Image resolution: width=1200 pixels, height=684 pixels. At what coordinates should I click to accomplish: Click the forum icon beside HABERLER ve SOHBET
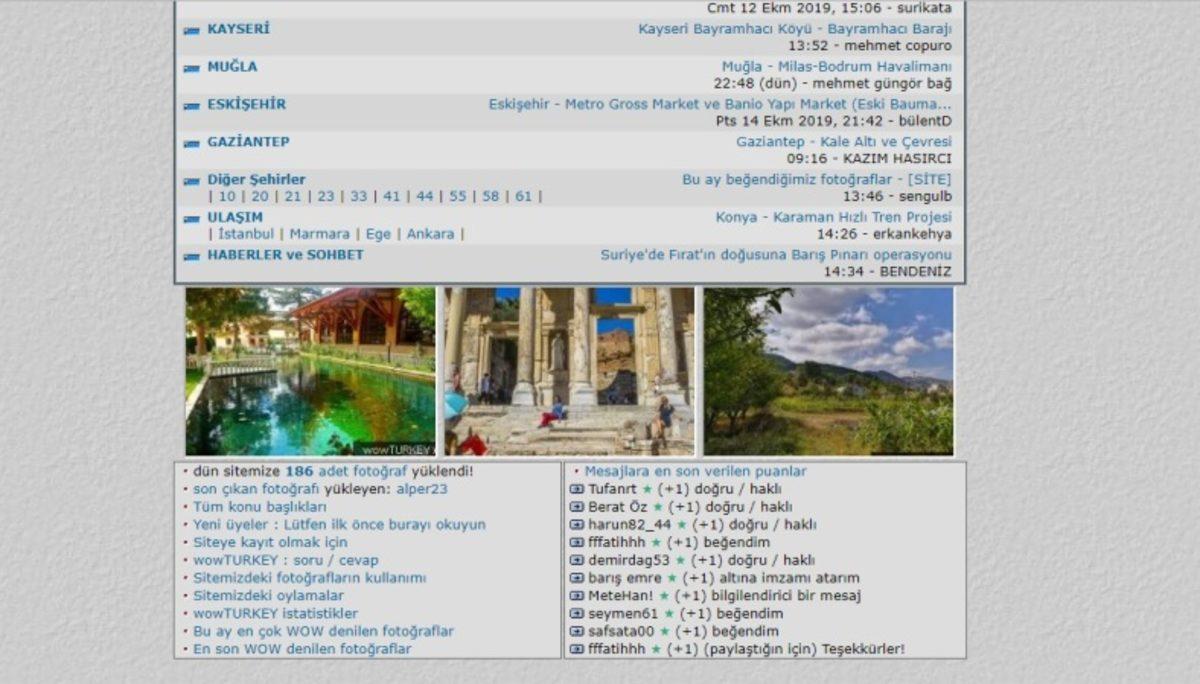click(192, 255)
